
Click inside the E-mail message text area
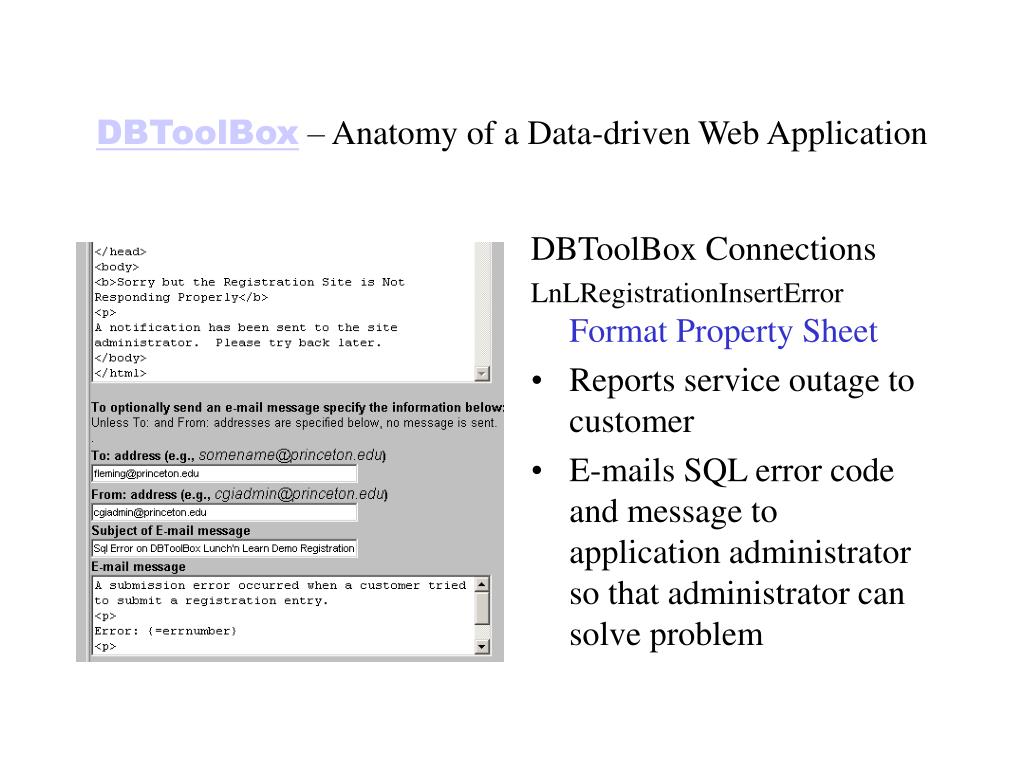pyautogui.click(x=283, y=615)
